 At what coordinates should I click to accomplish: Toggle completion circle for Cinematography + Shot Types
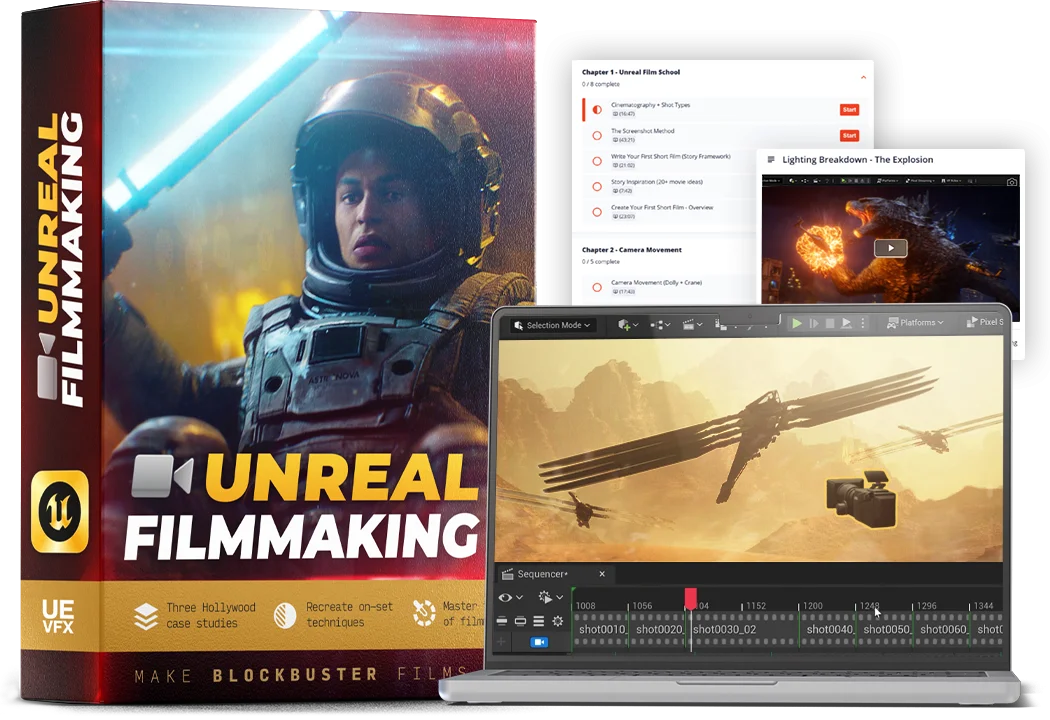coord(597,109)
